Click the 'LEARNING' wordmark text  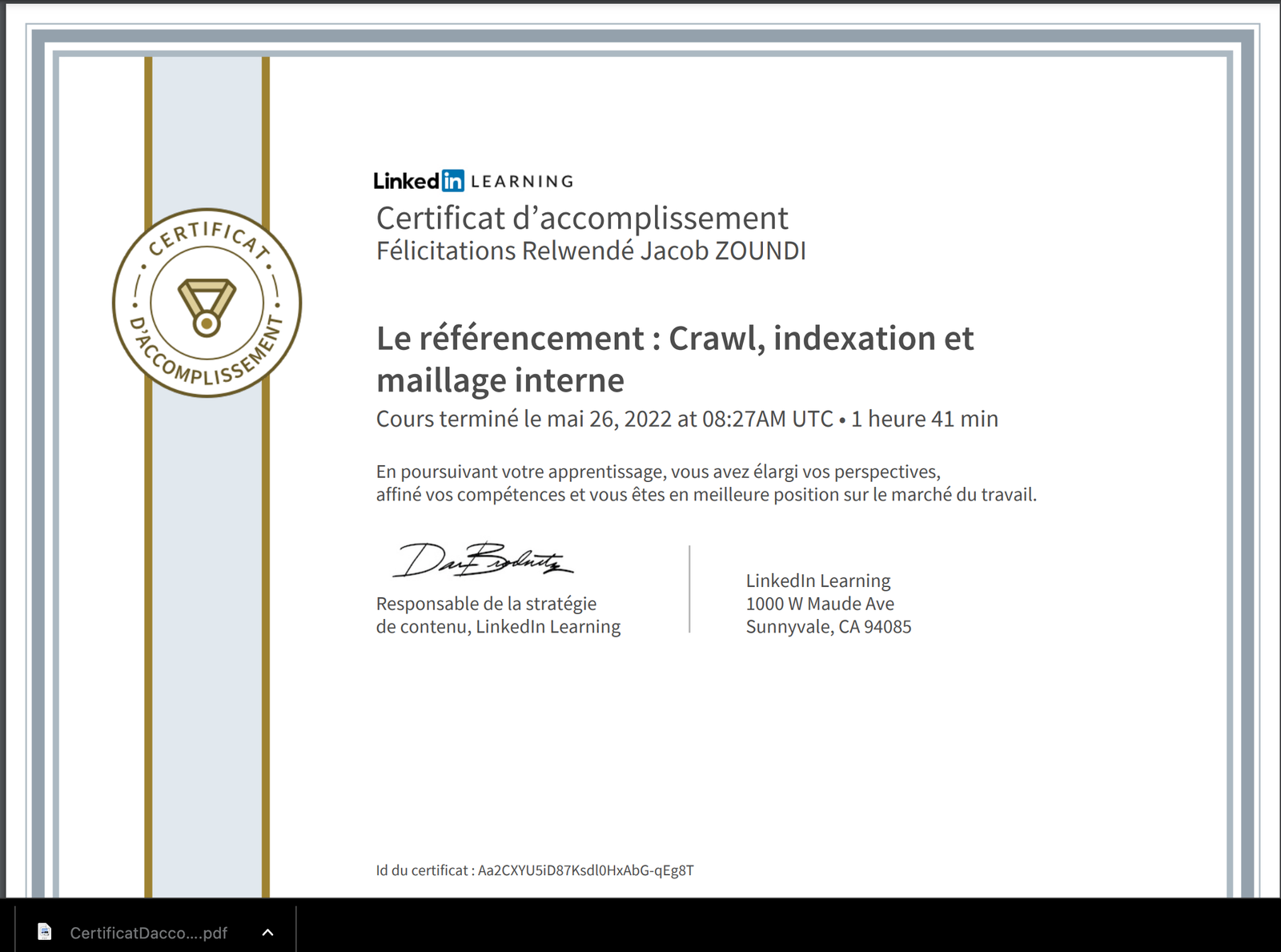522,182
